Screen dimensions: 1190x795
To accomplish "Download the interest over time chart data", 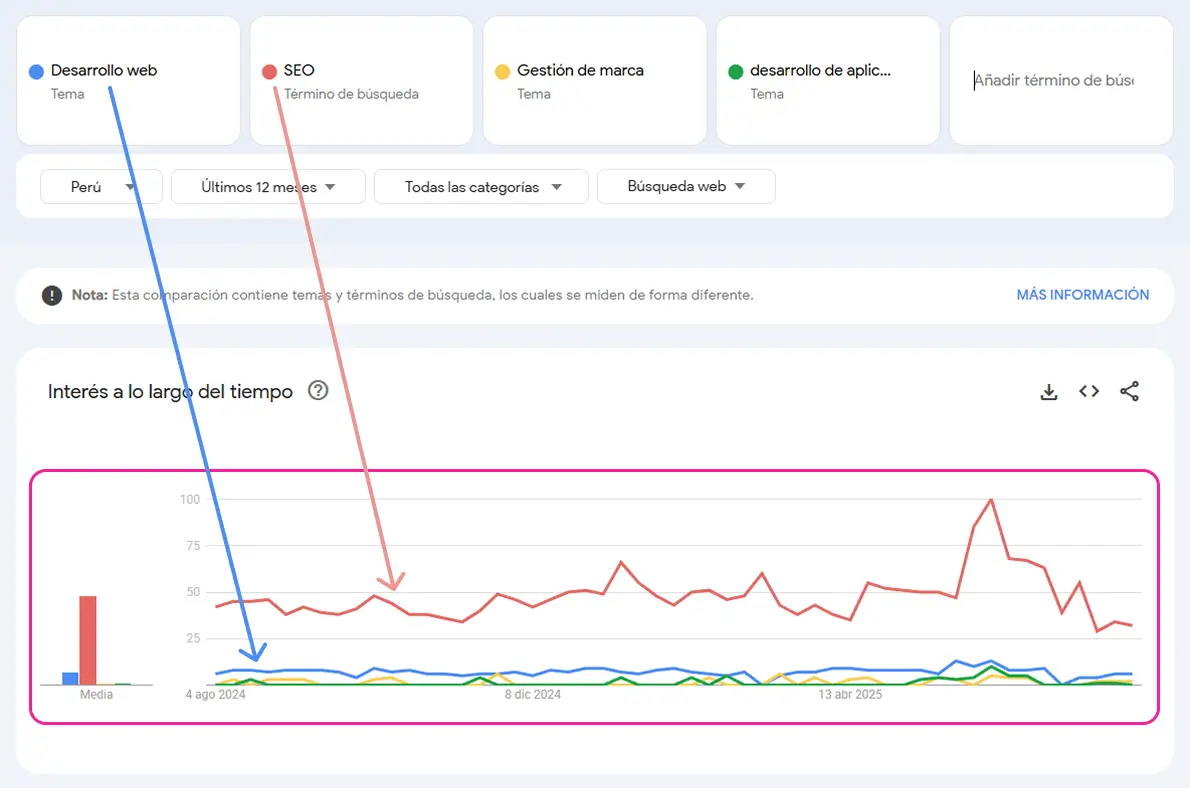I will tap(1048, 391).
